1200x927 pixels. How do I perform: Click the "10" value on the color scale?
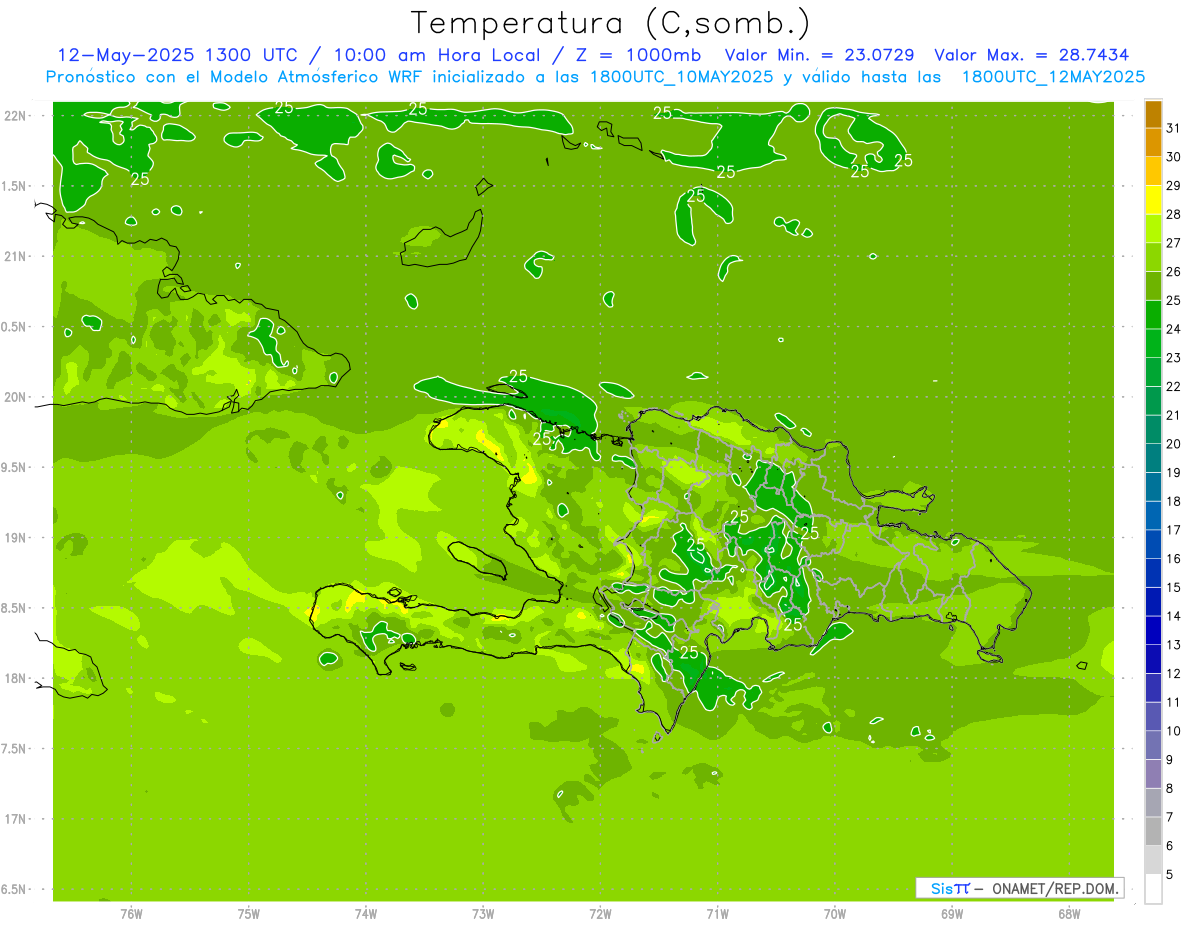pyautogui.click(x=1174, y=731)
